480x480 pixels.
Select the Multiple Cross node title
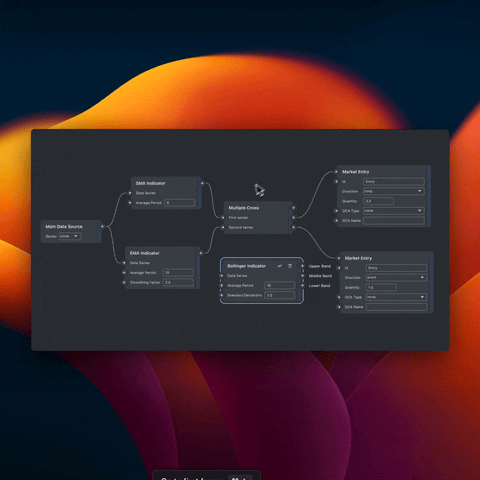point(244,208)
